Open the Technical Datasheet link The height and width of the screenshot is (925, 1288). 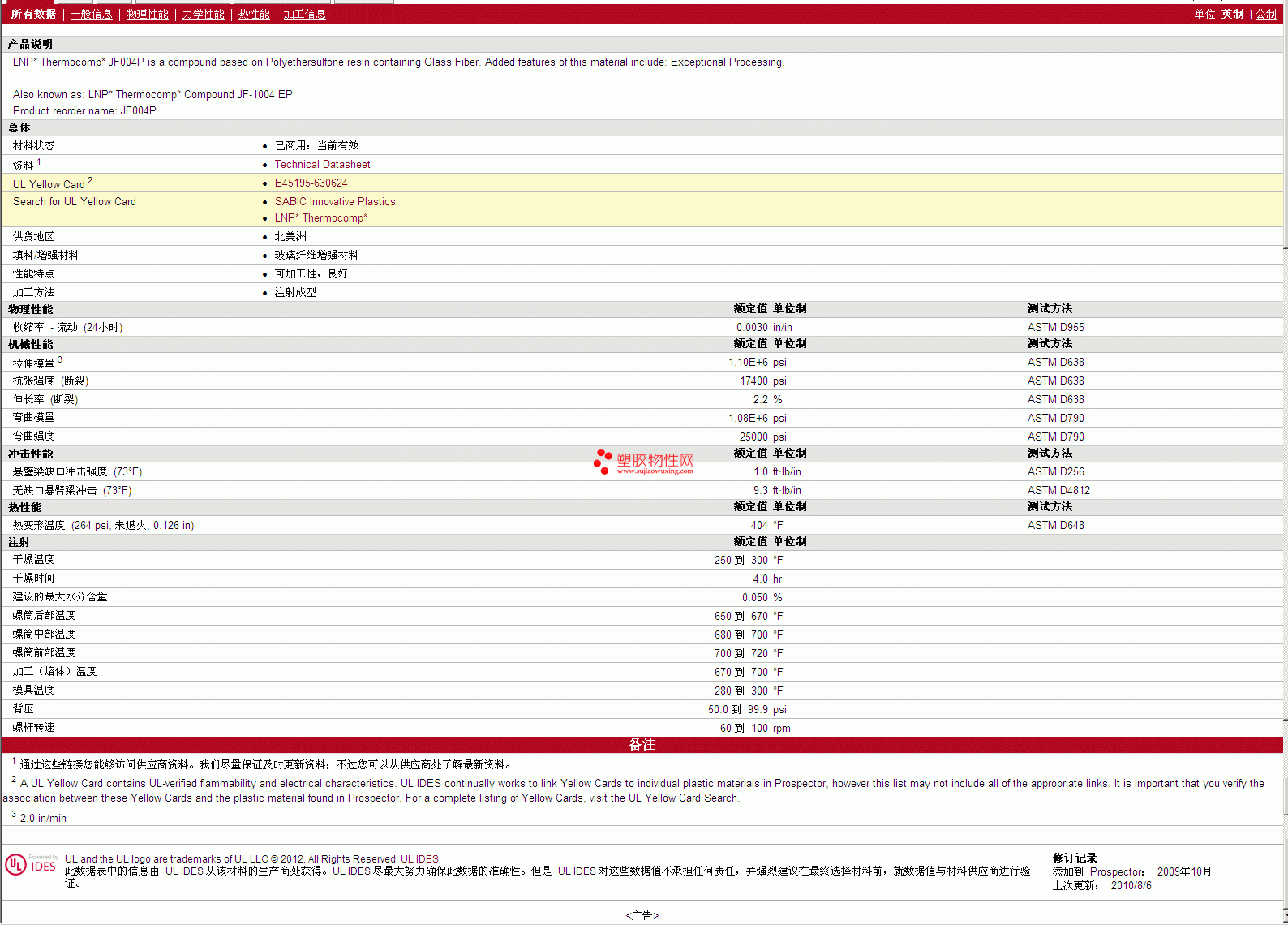tap(322, 165)
